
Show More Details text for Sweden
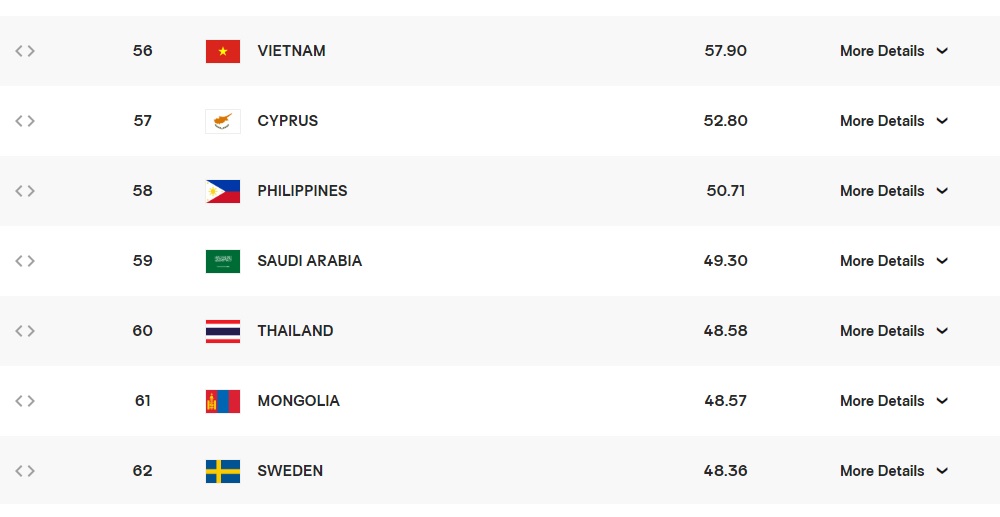pos(882,471)
